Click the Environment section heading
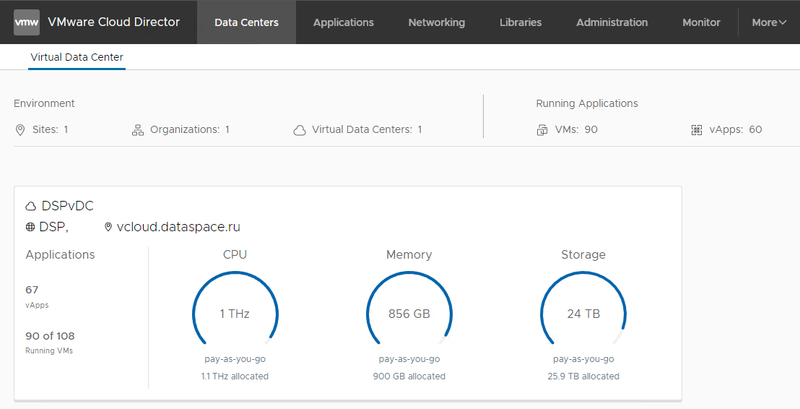Viewport: 800px width, 409px height. coord(44,103)
